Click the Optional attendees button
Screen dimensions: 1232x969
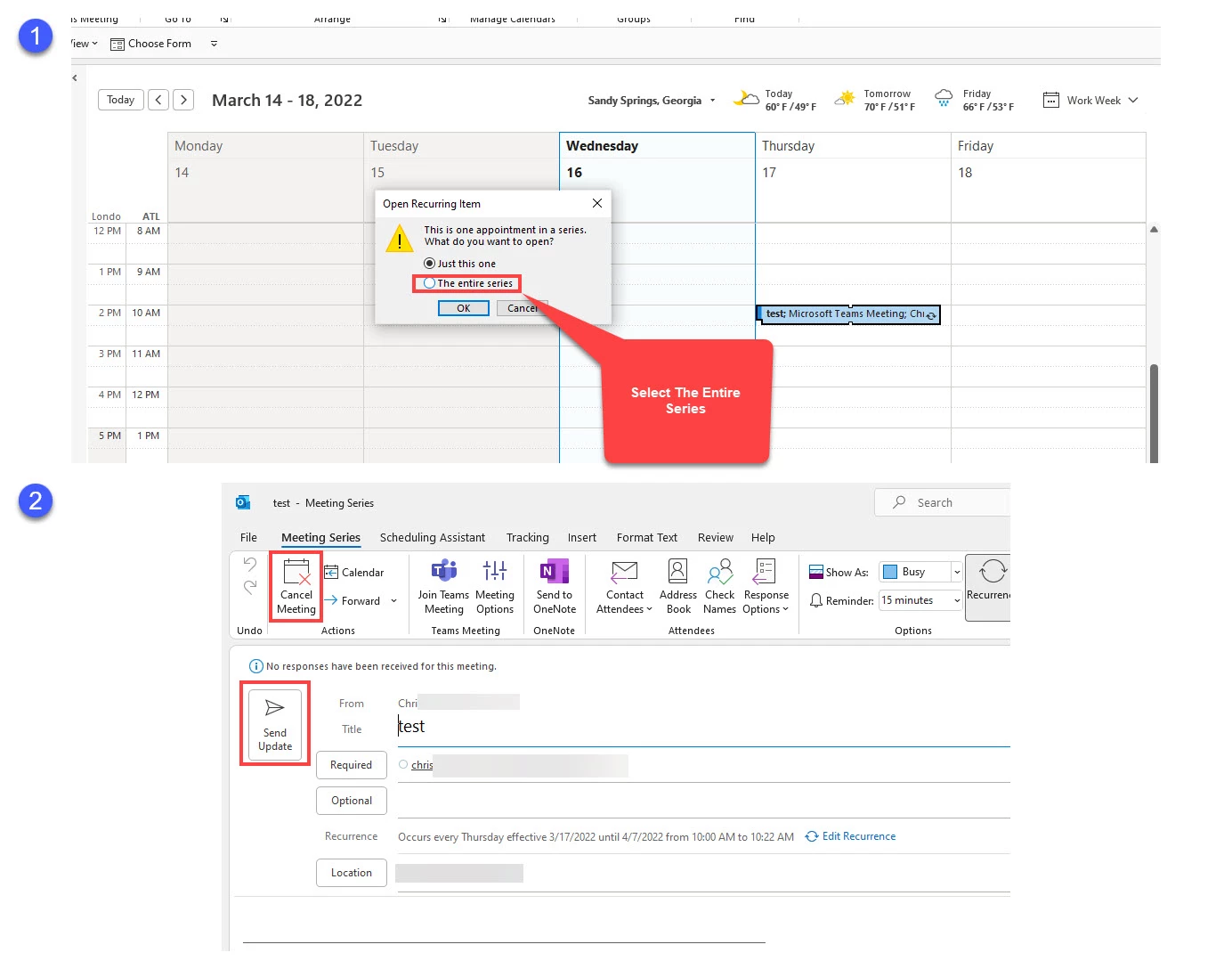(351, 801)
